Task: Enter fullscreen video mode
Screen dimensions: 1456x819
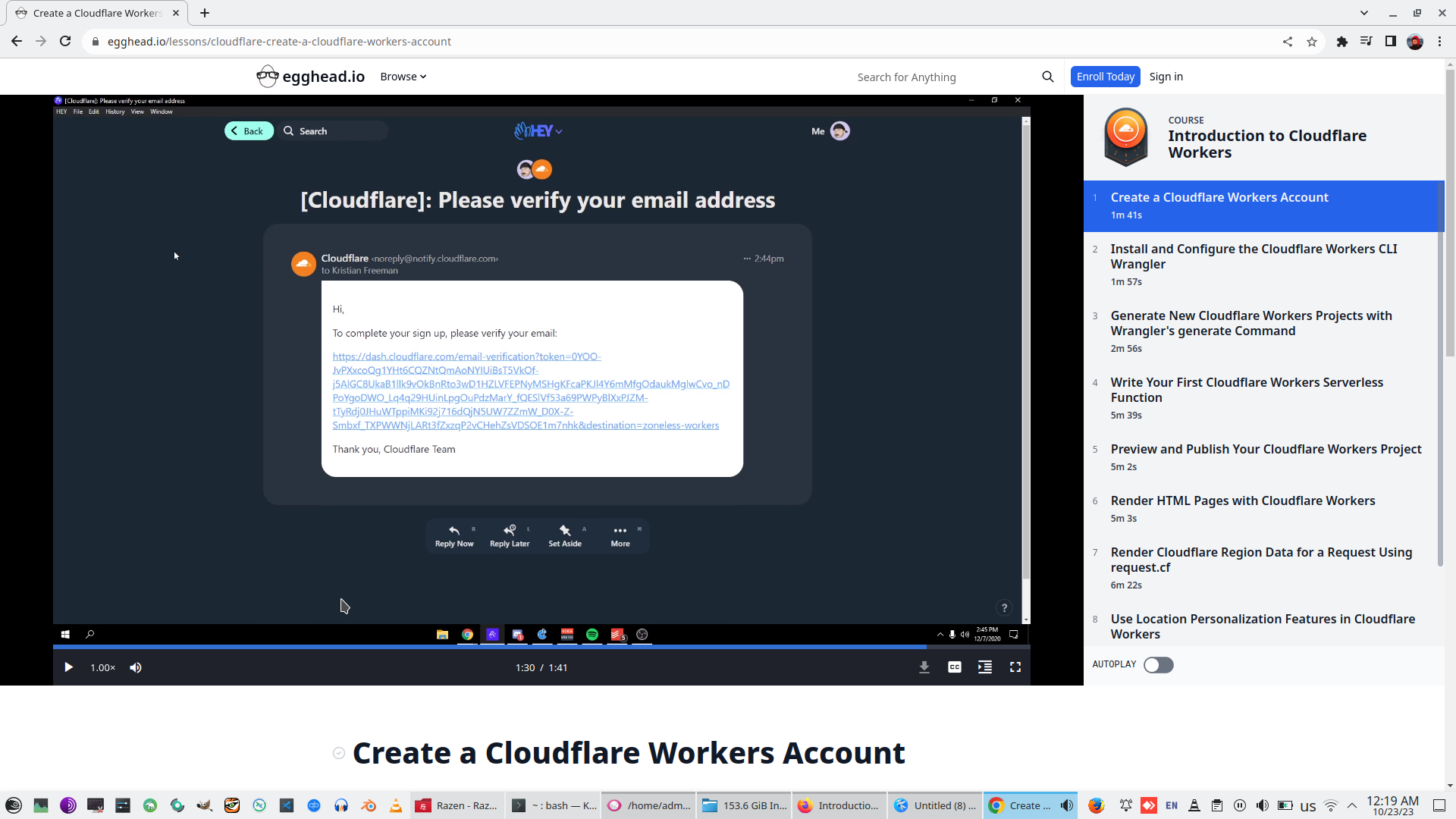Action: pyautogui.click(x=1015, y=667)
